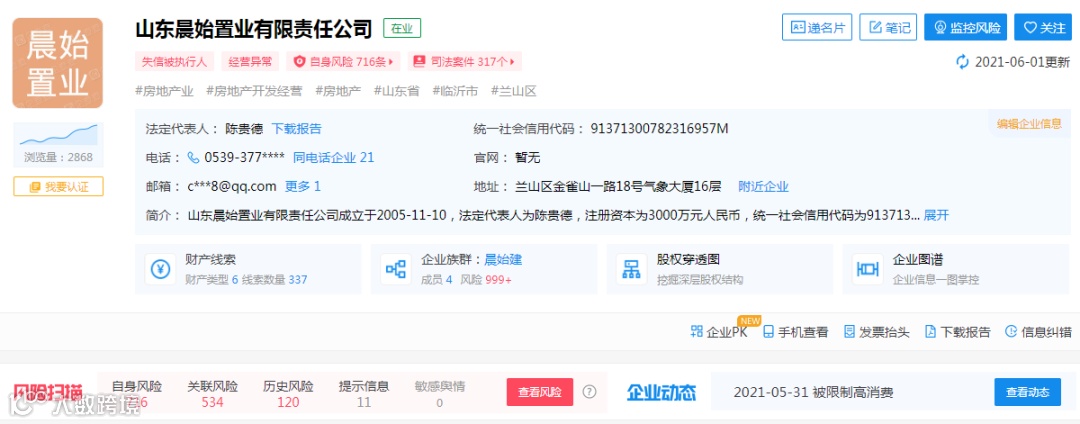Select the #临沂市 hashtag
1080x424 pixels.
(x=455, y=91)
